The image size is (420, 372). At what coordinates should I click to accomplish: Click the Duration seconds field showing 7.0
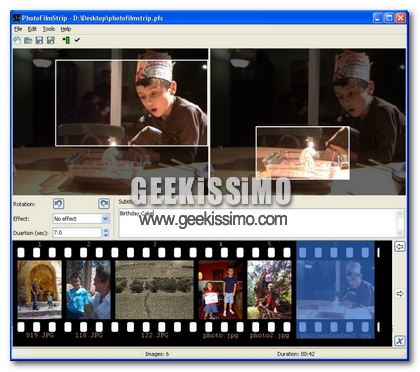pyautogui.click(x=77, y=233)
